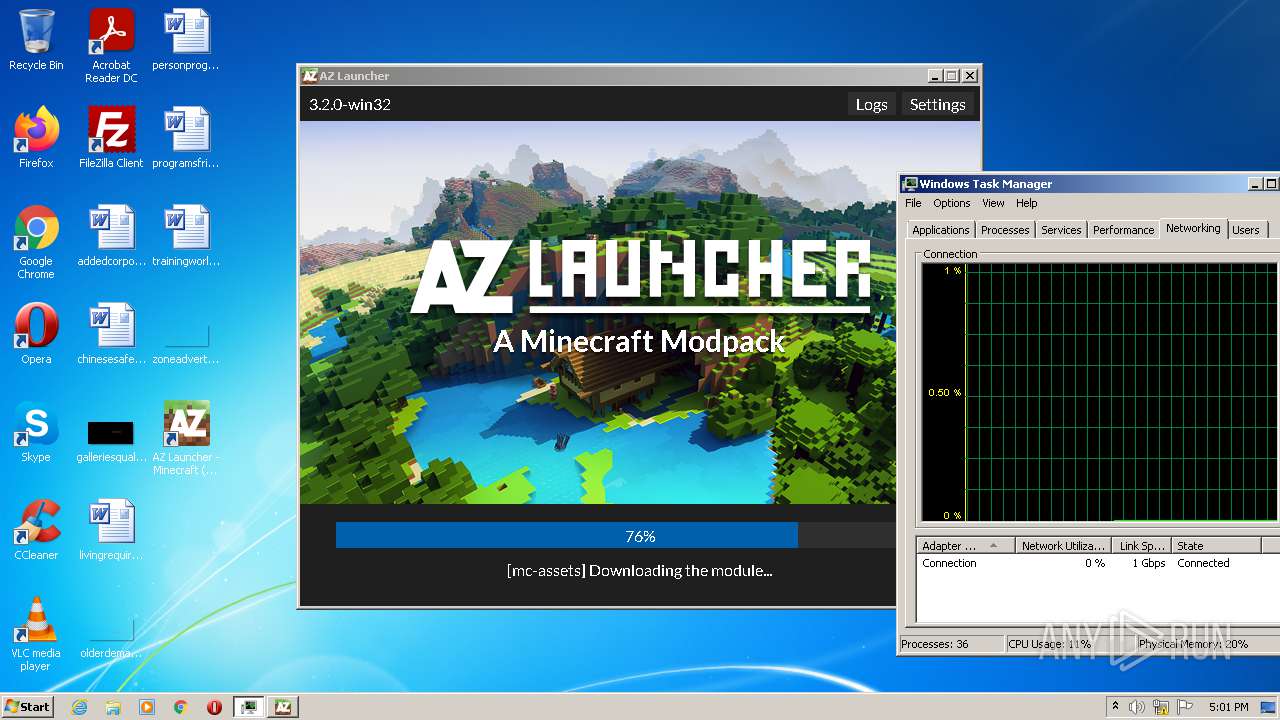Open Settings in AZ Launcher
Viewport: 1280px width, 720px height.
(x=937, y=104)
